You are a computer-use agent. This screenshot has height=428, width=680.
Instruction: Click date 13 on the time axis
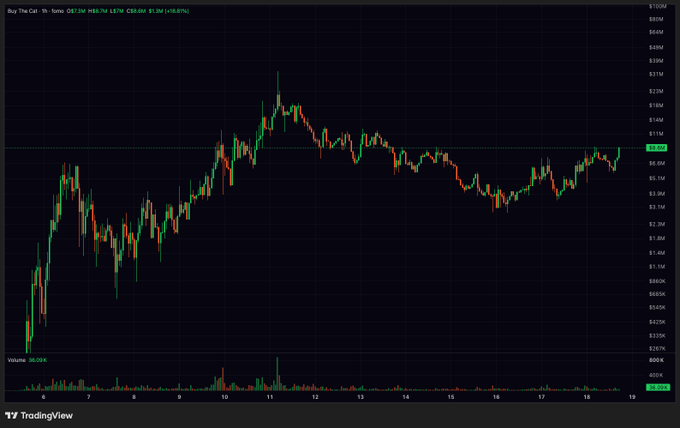click(x=360, y=397)
